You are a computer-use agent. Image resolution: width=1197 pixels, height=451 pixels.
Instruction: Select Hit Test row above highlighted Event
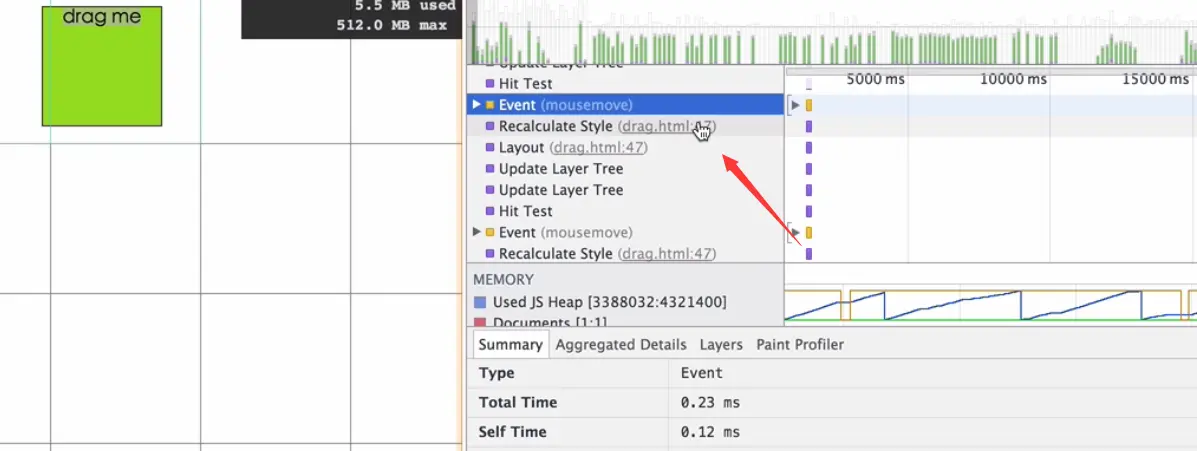pyautogui.click(x=625, y=83)
